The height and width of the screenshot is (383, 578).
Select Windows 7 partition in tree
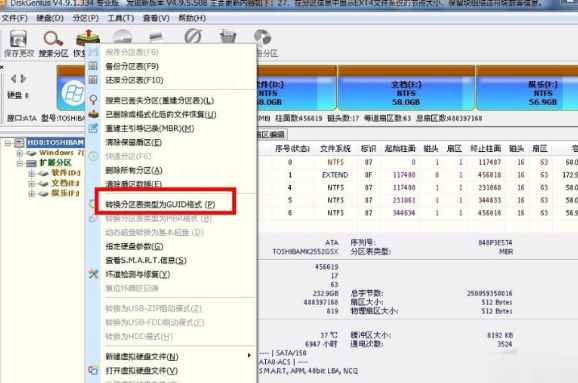tap(61, 153)
